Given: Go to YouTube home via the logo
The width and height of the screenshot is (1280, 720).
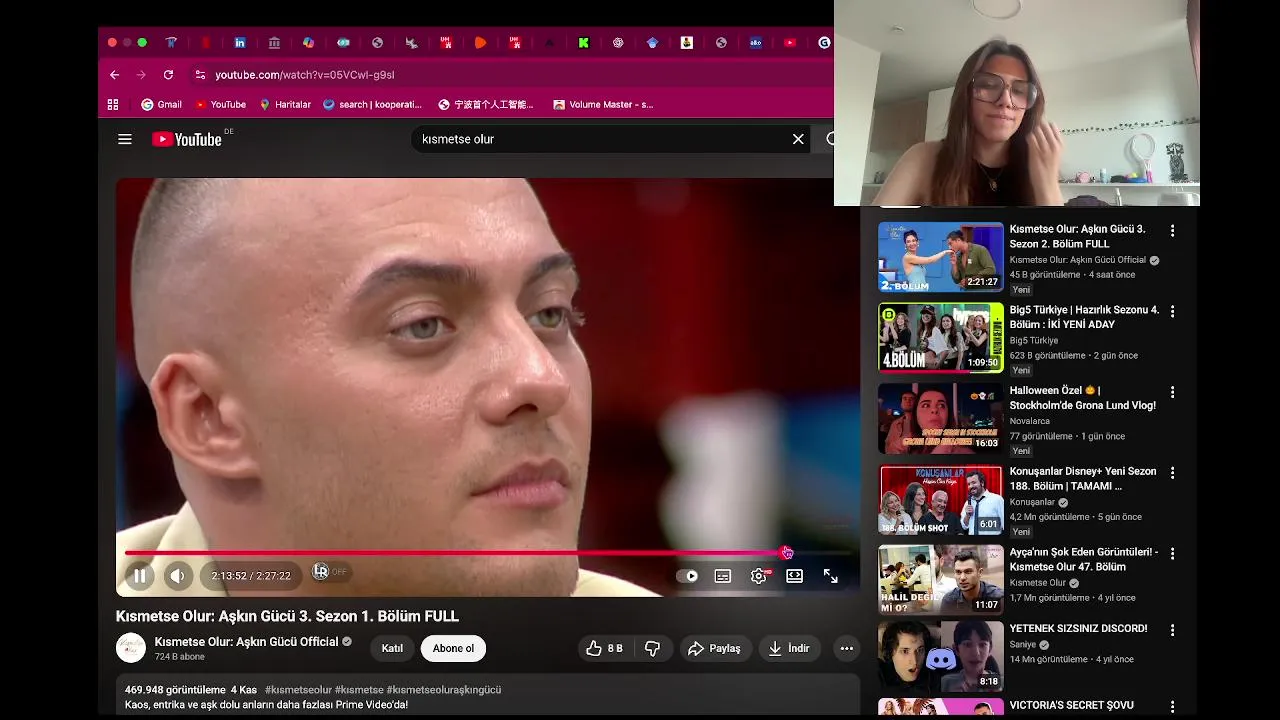Looking at the screenshot, I should coord(187,139).
